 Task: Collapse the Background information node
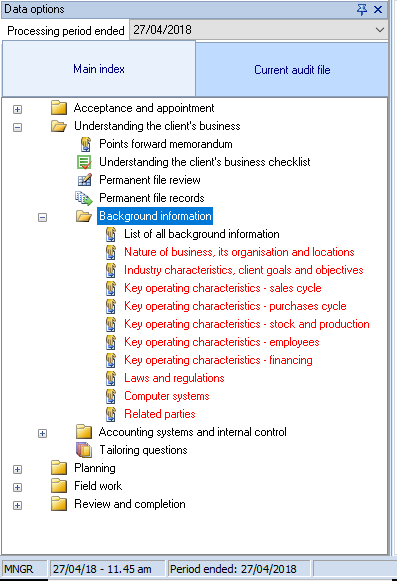pyautogui.click(x=43, y=218)
